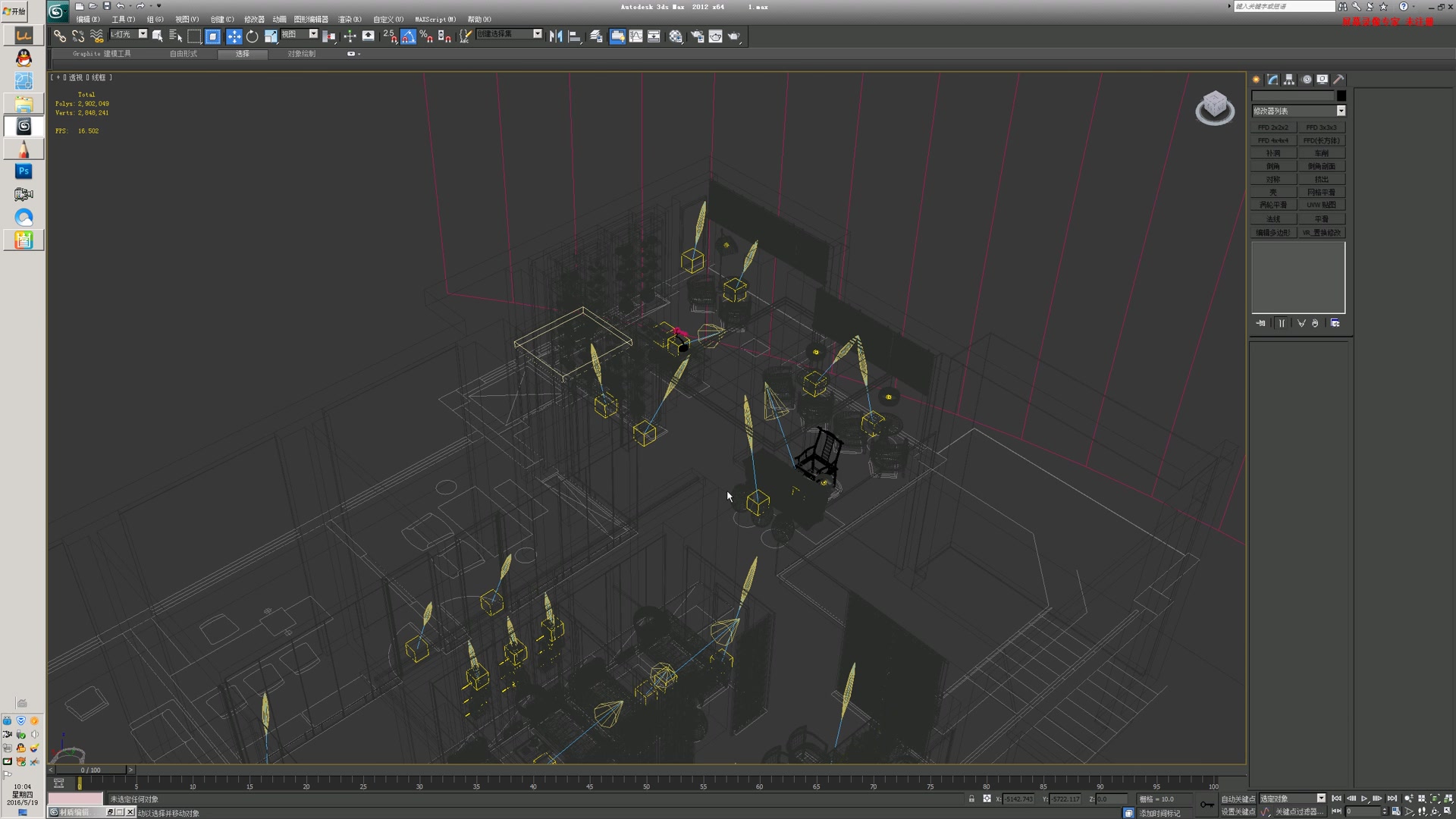
Task: Activate Select Object tool
Action: click(158, 36)
